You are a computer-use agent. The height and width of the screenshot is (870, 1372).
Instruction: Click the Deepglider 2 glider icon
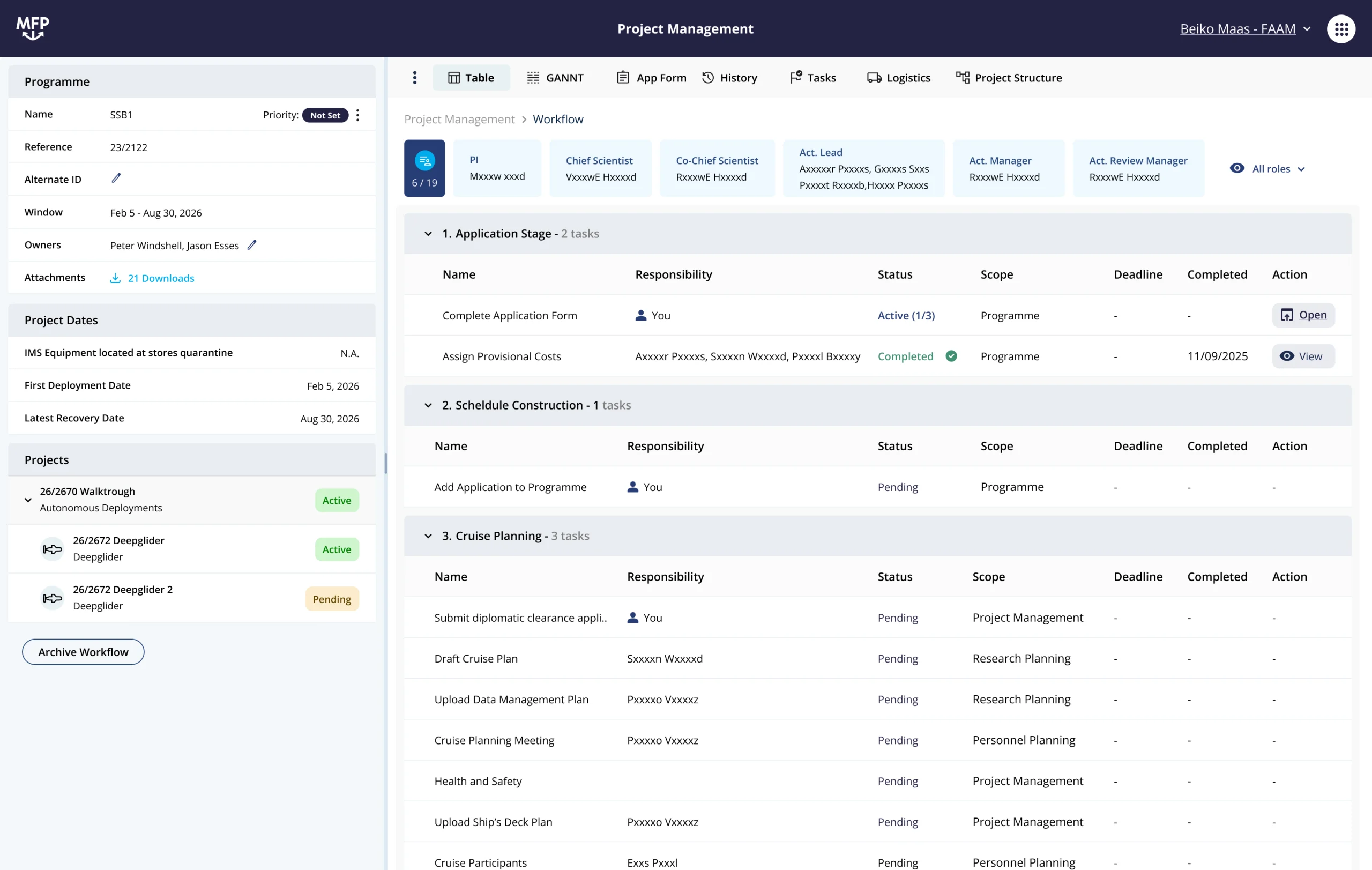[x=53, y=598]
